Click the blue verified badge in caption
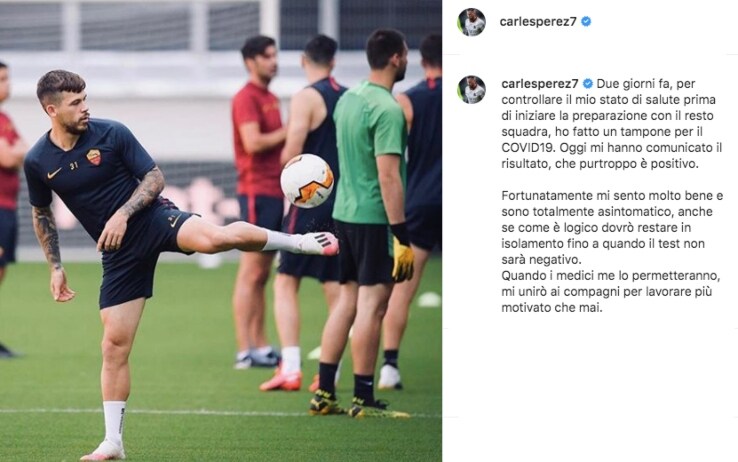This screenshot has width=738, height=462. (588, 84)
